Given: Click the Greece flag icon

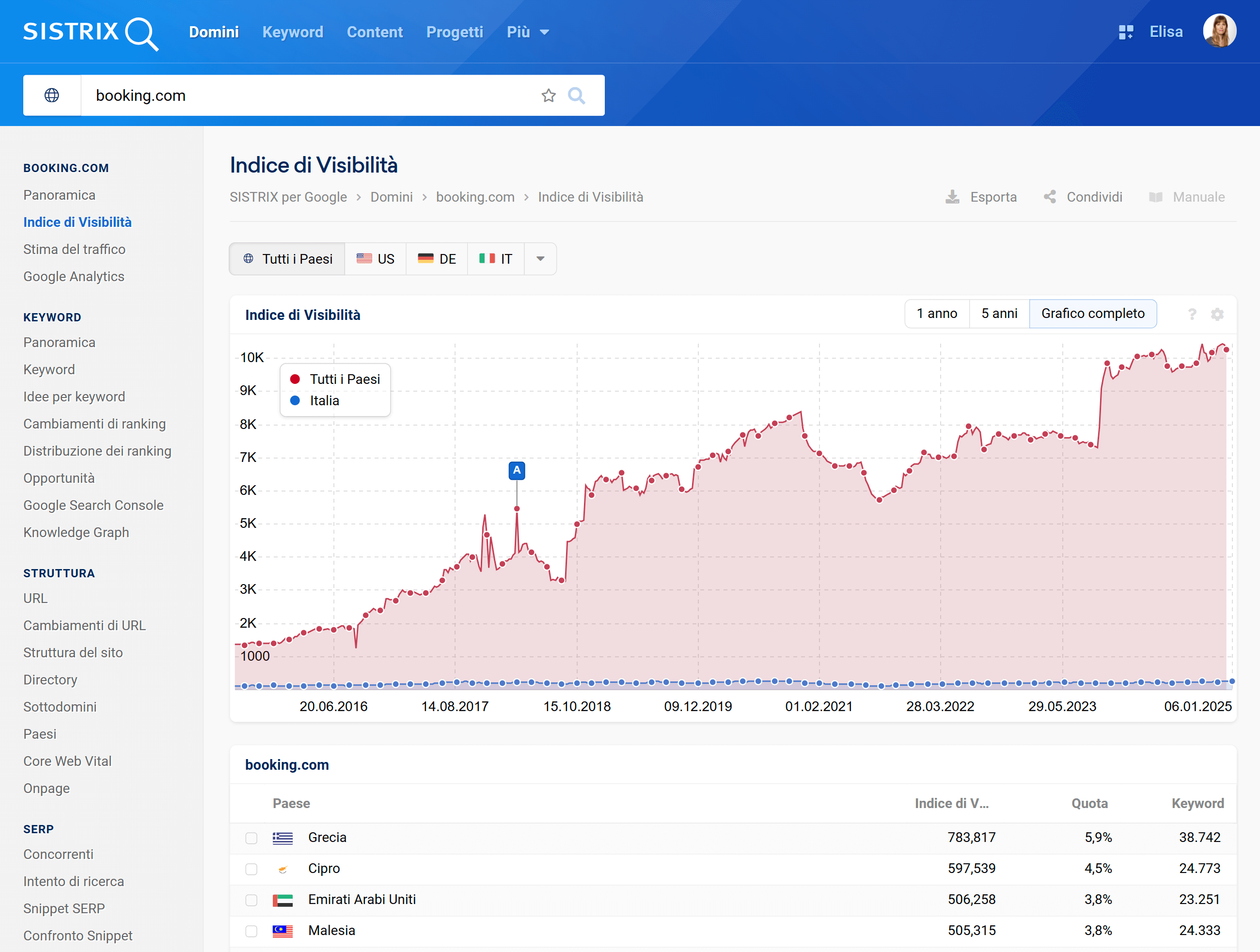Looking at the screenshot, I should (x=283, y=838).
